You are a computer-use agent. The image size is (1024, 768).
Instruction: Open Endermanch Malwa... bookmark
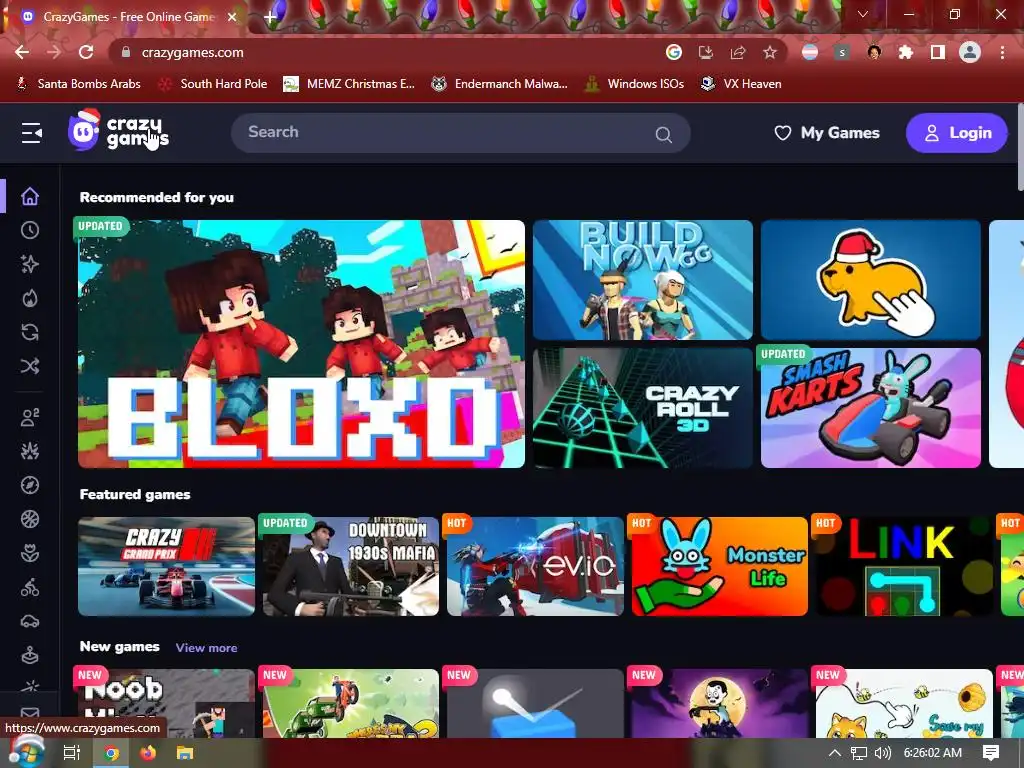pyautogui.click(x=500, y=84)
